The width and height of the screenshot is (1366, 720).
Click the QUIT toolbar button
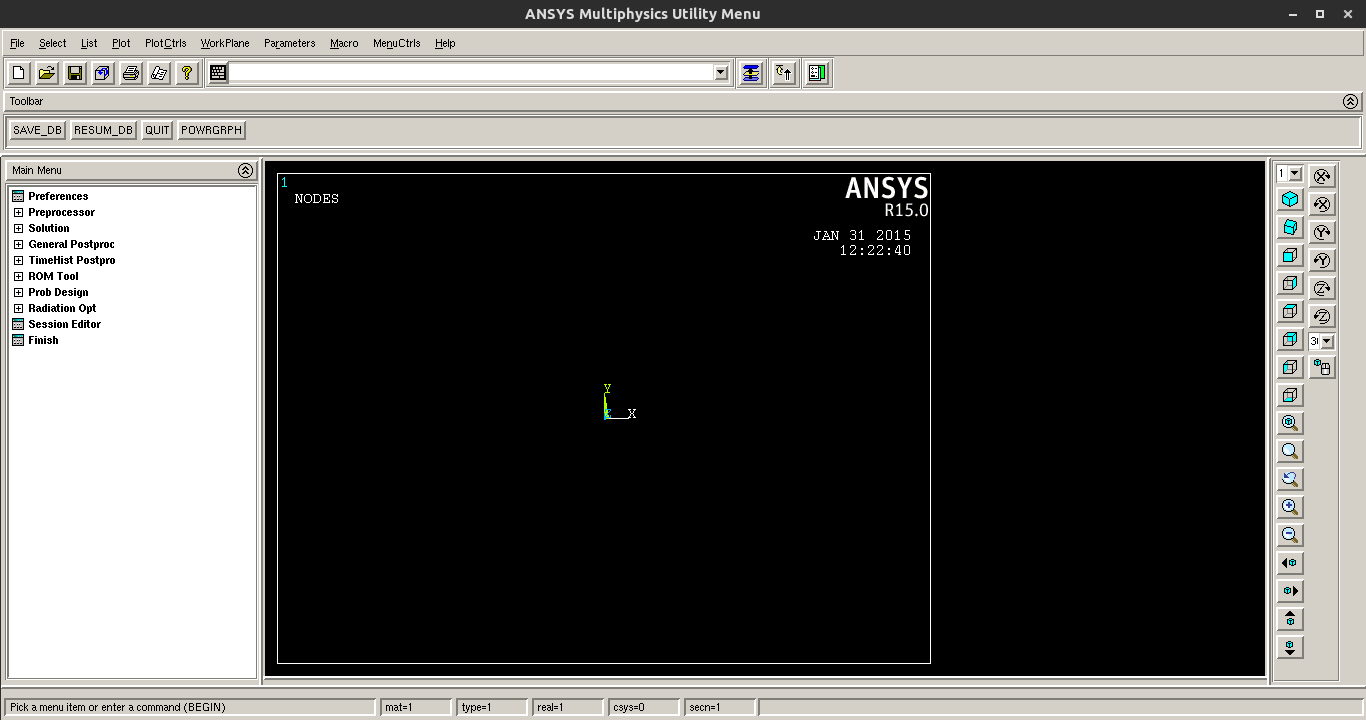tap(157, 130)
